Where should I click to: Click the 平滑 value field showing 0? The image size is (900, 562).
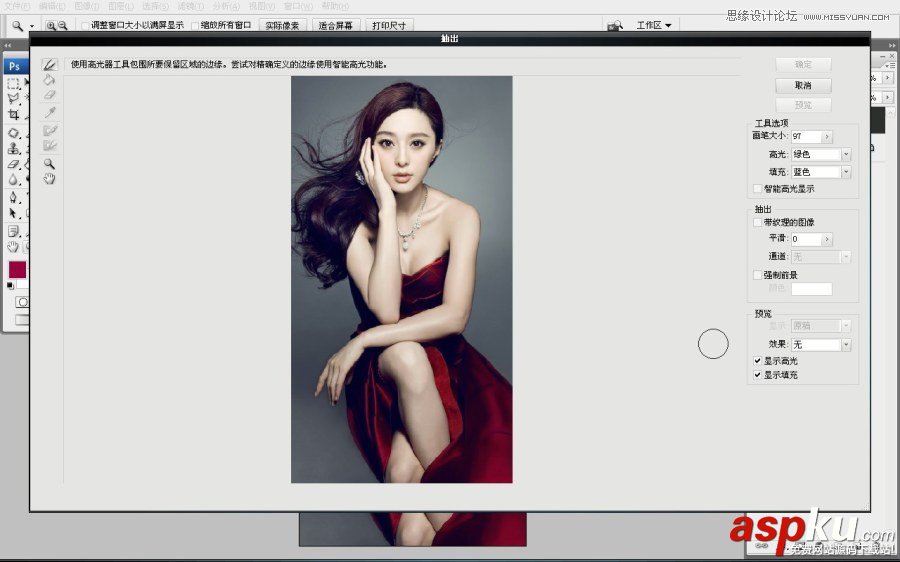coord(806,239)
